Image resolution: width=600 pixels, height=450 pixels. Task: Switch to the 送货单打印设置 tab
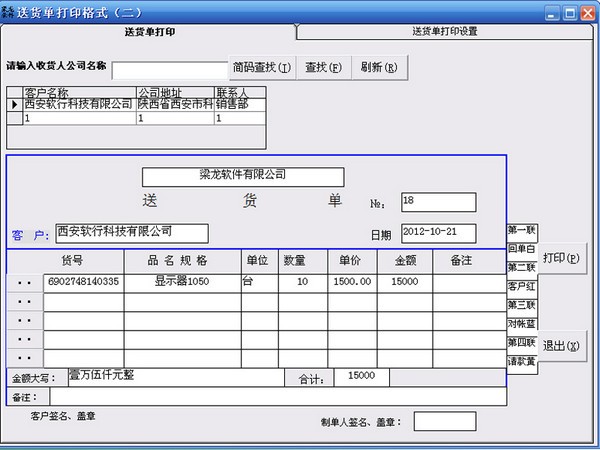(444, 31)
